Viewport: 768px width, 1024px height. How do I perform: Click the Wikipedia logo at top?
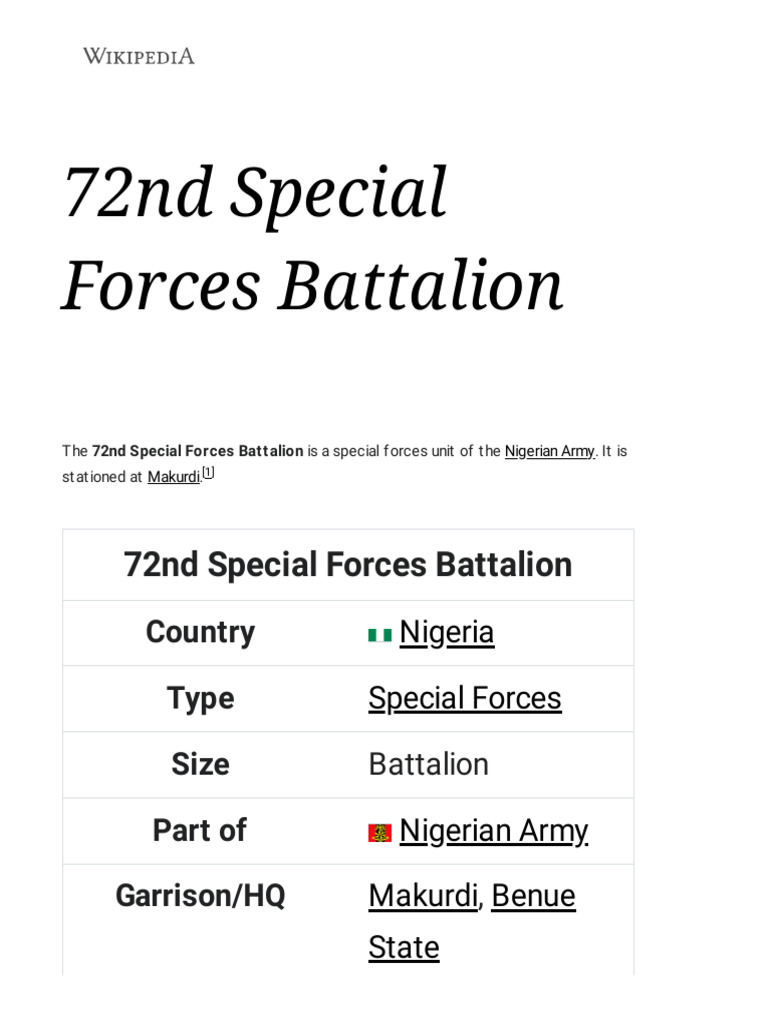[x=138, y=56]
